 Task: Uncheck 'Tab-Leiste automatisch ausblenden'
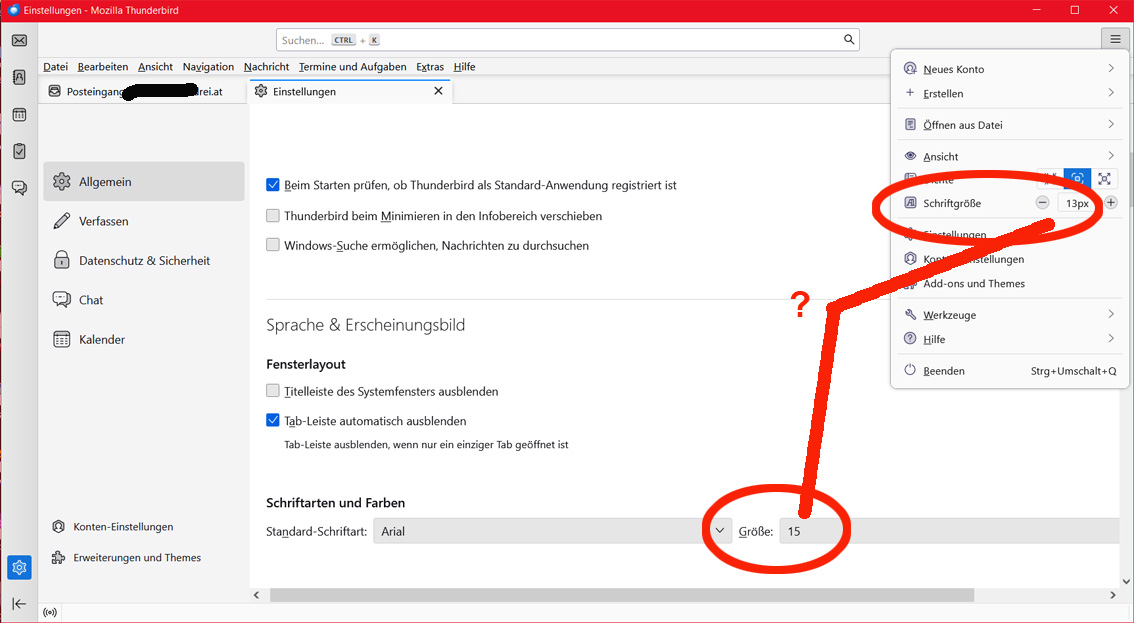[273, 421]
